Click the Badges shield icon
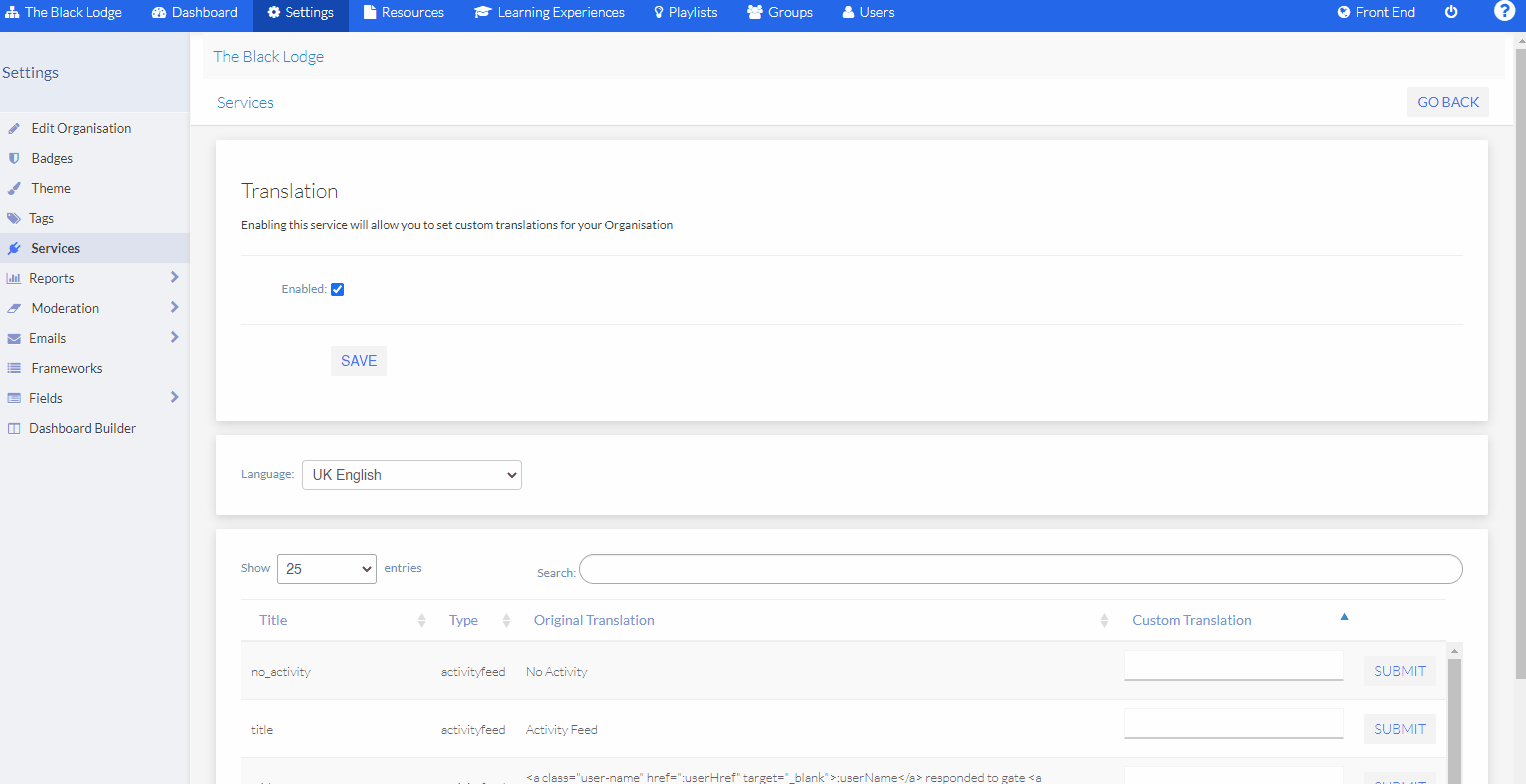1526x784 pixels. [x=14, y=158]
